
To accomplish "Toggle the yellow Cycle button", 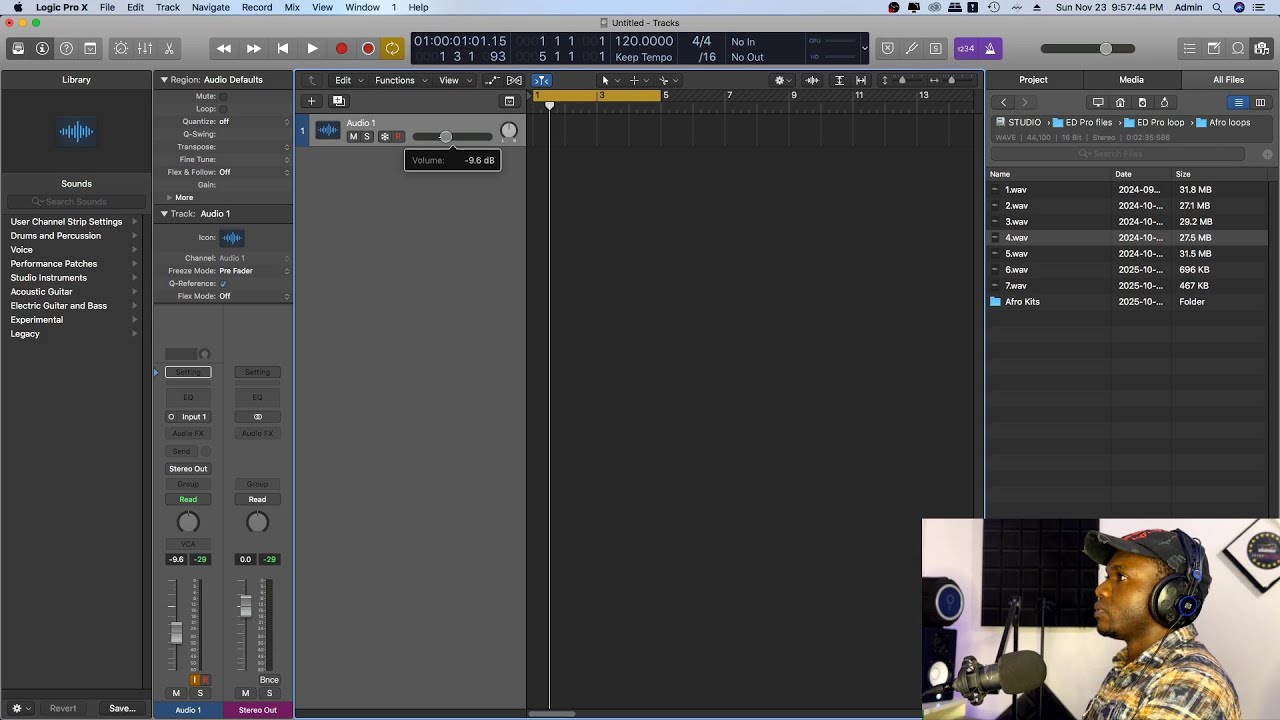I will coord(392,48).
